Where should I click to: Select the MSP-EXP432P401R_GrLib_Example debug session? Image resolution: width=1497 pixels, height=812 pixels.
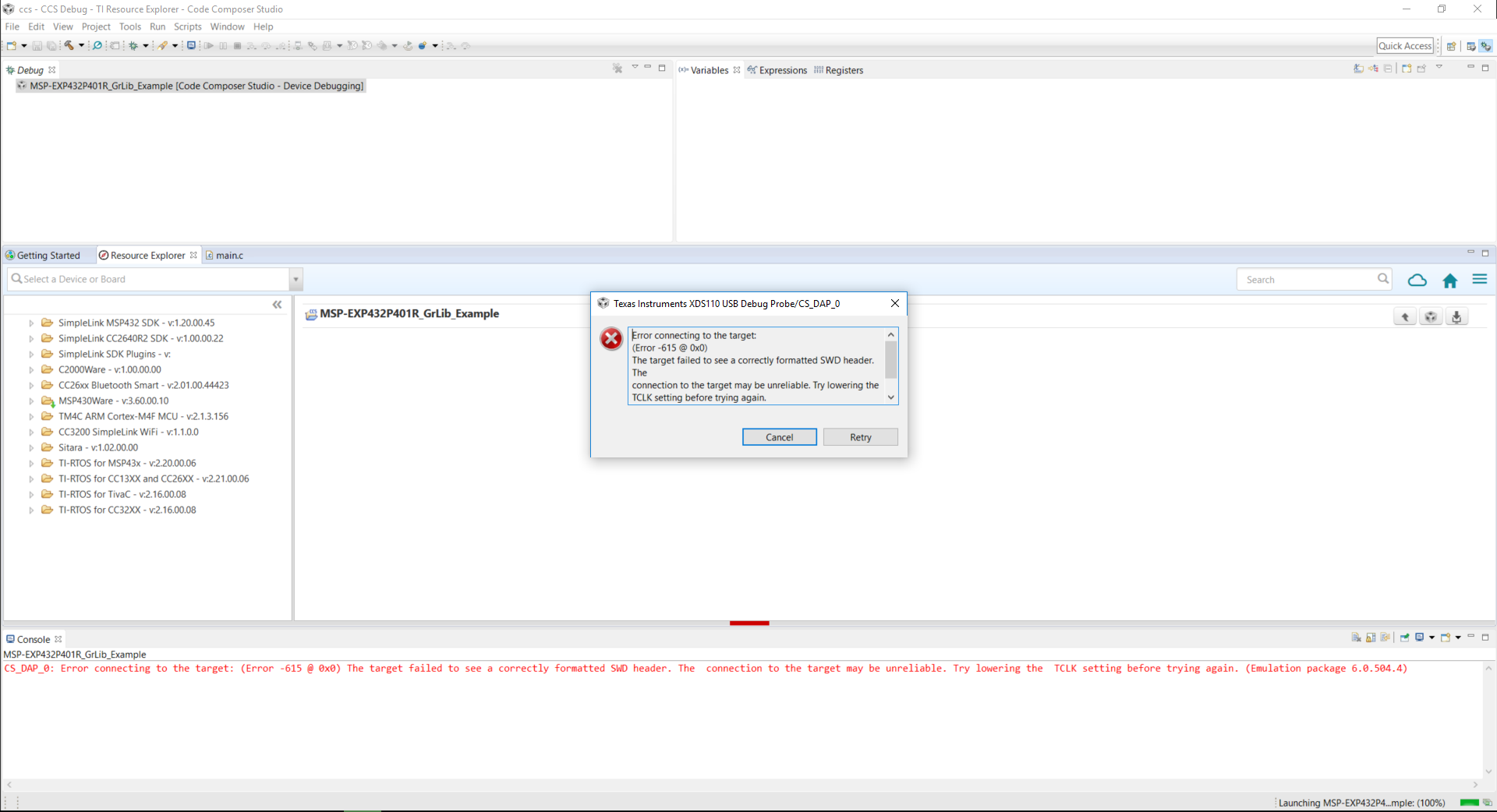pos(190,86)
